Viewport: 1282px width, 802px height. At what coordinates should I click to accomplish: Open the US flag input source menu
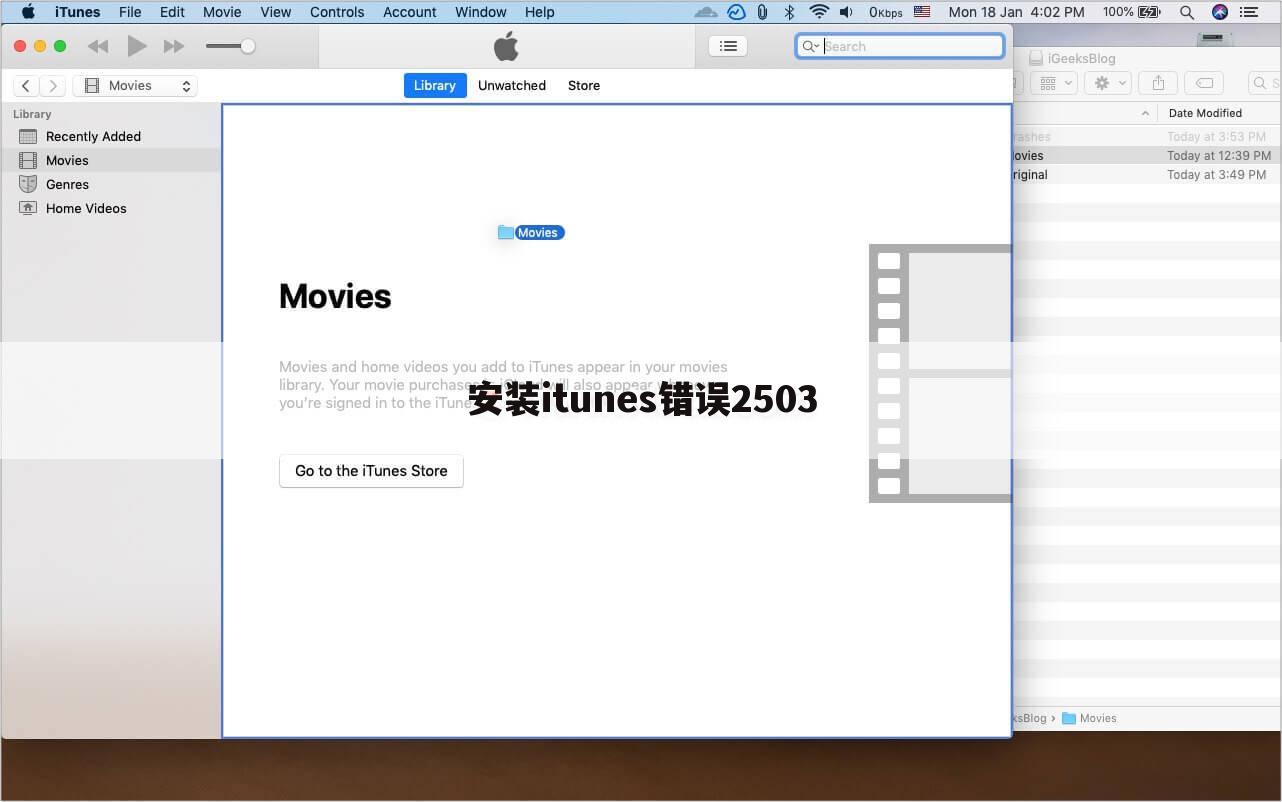pos(922,12)
